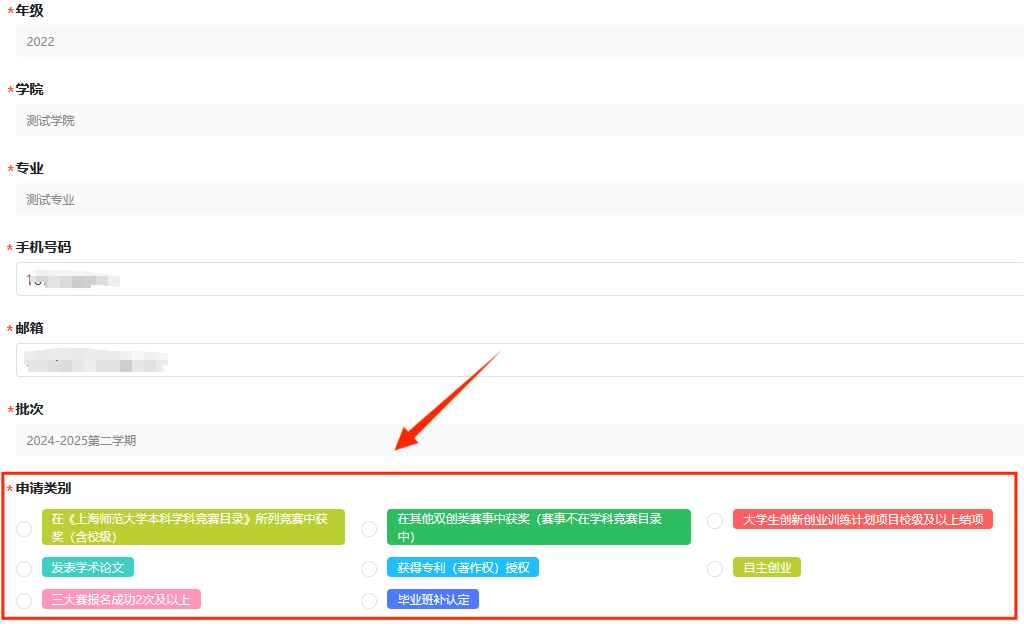Viewport: 1024px width, 630px height.
Task: Choose radio button for 获得专利（著作权）授权
Action: pos(369,568)
